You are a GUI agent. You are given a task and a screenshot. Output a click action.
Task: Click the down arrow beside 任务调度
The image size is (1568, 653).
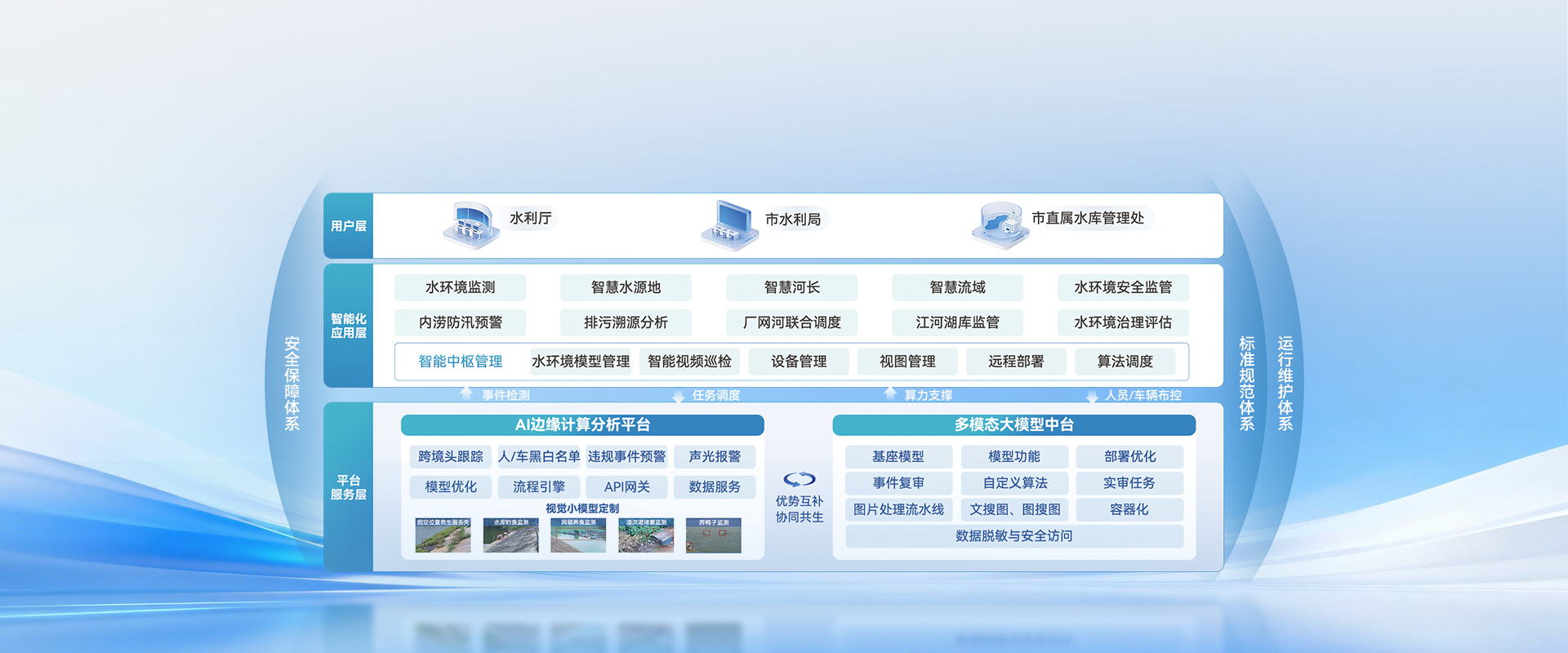(678, 396)
